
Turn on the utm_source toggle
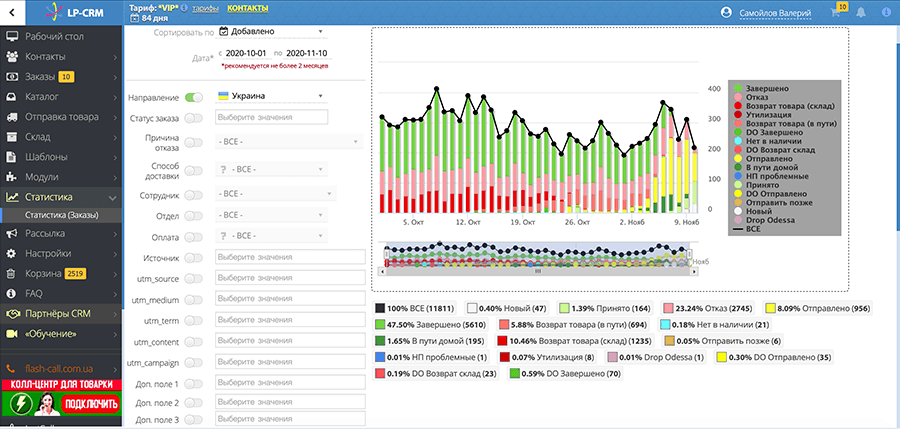[x=193, y=279]
